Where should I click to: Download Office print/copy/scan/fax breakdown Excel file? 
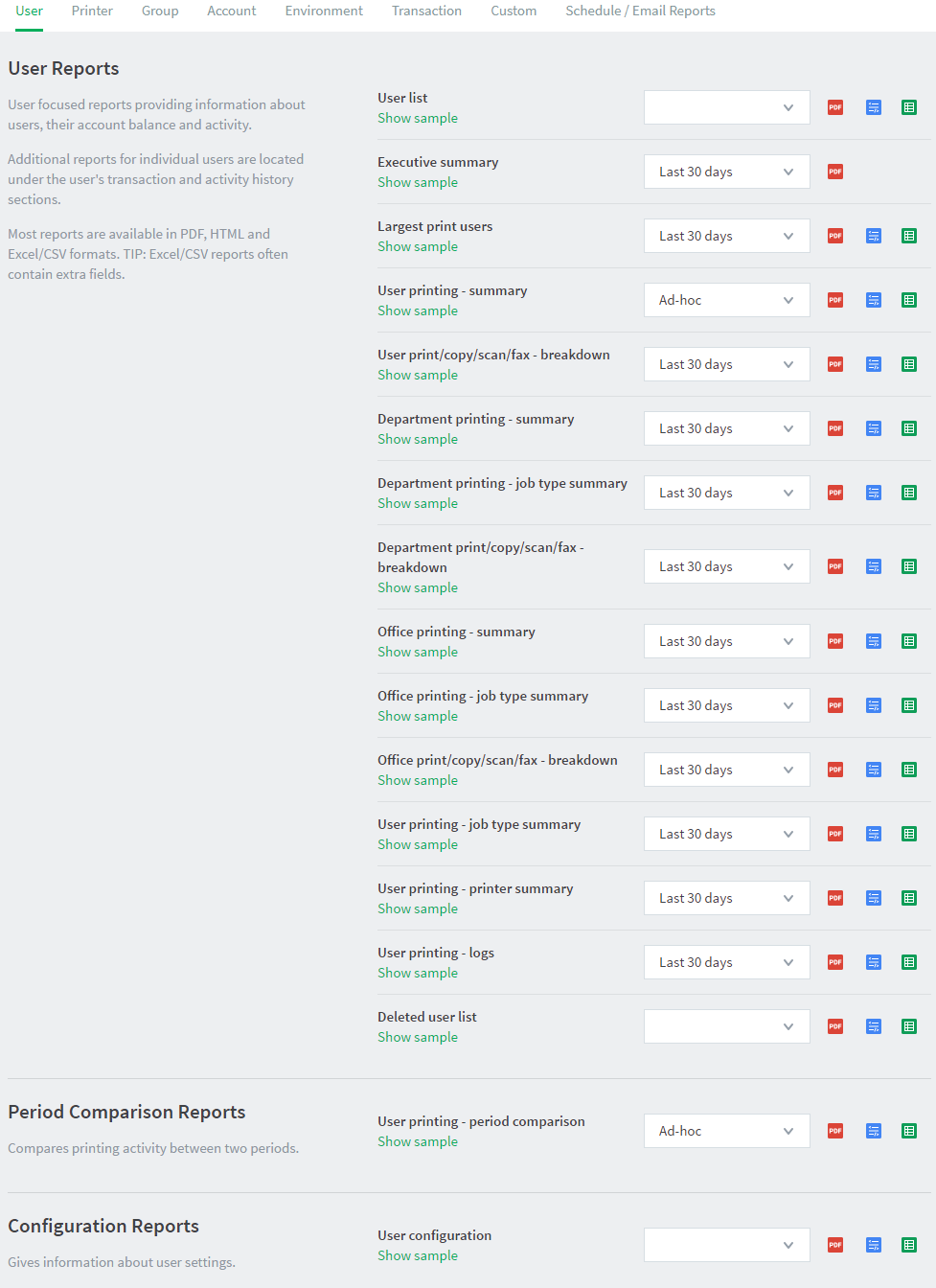(909, 770)
